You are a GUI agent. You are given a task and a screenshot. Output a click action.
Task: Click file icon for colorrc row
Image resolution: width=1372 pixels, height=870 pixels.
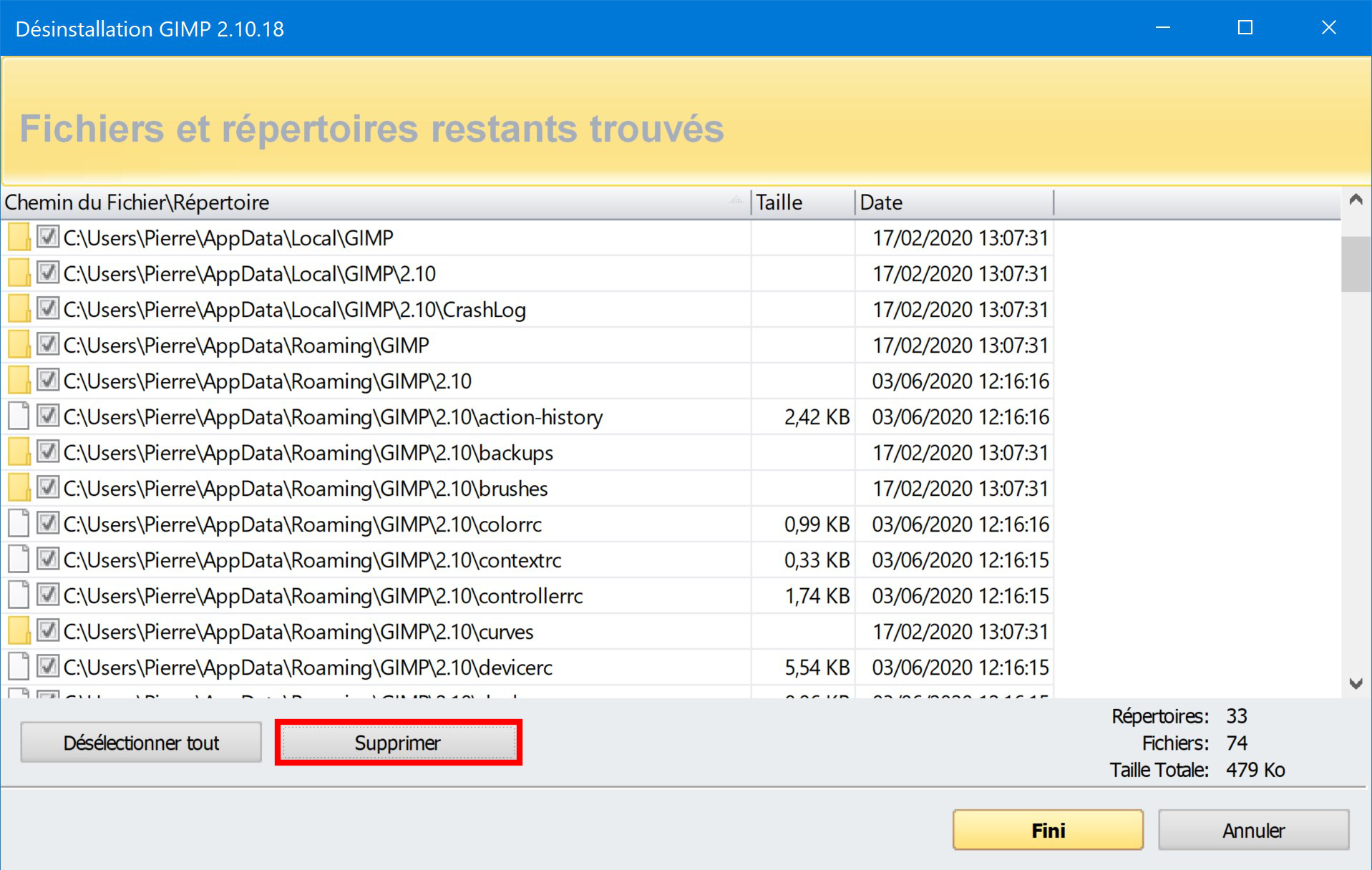tap(19, 524)
